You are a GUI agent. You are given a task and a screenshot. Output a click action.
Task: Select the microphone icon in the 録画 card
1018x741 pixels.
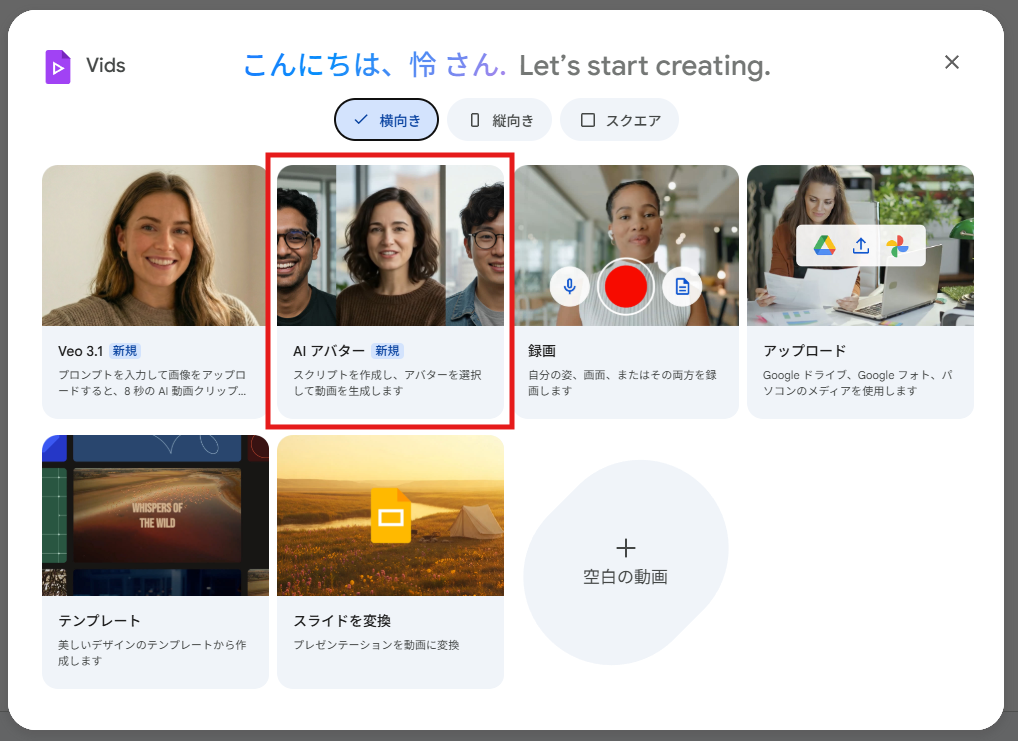click(x=569, y=286)
